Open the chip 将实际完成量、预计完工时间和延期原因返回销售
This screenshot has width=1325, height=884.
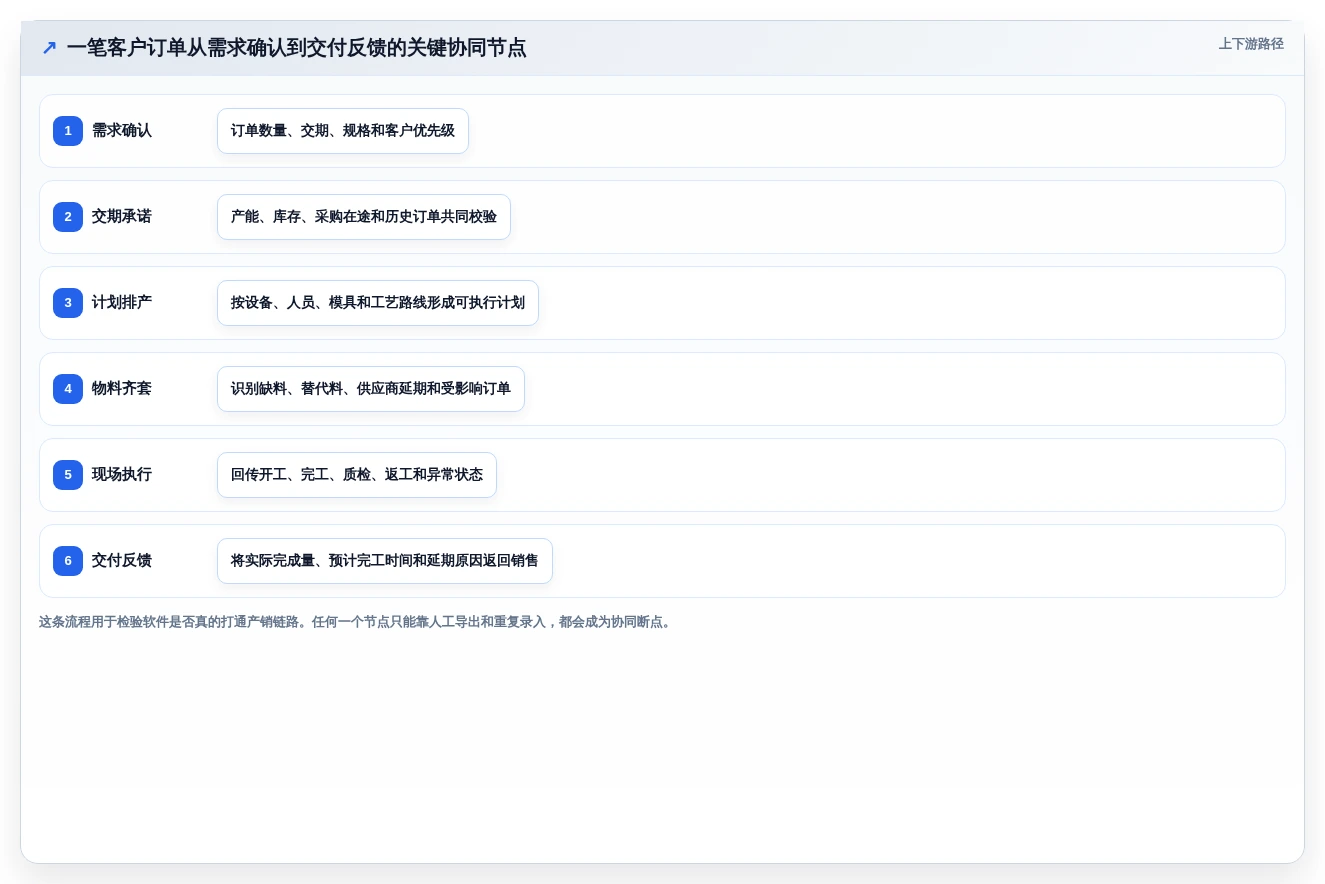pyautogui.click(x=385, y=561)
